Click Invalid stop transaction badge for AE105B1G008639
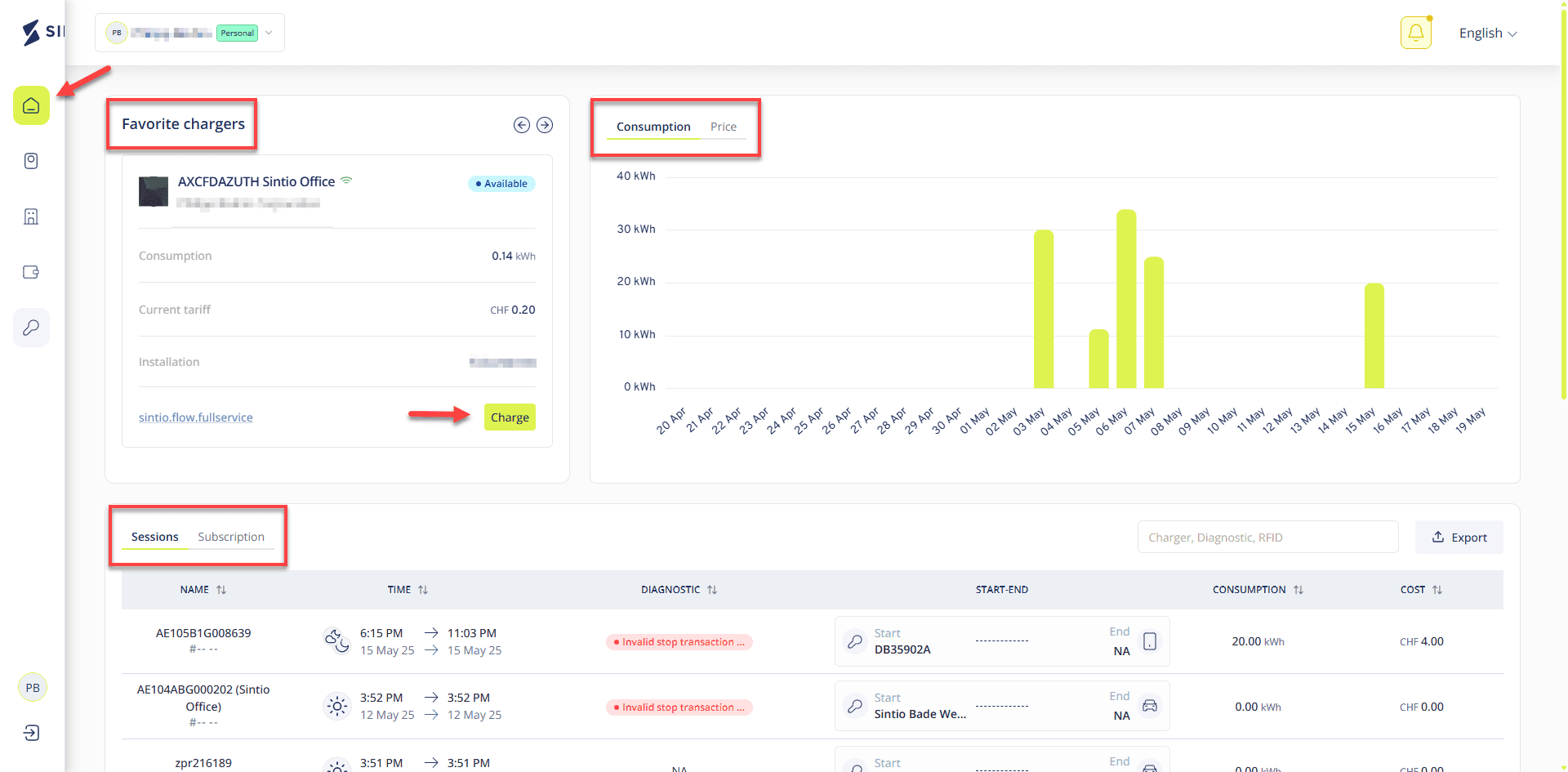This screenshot has height=772, width=1568. point(679,642)
